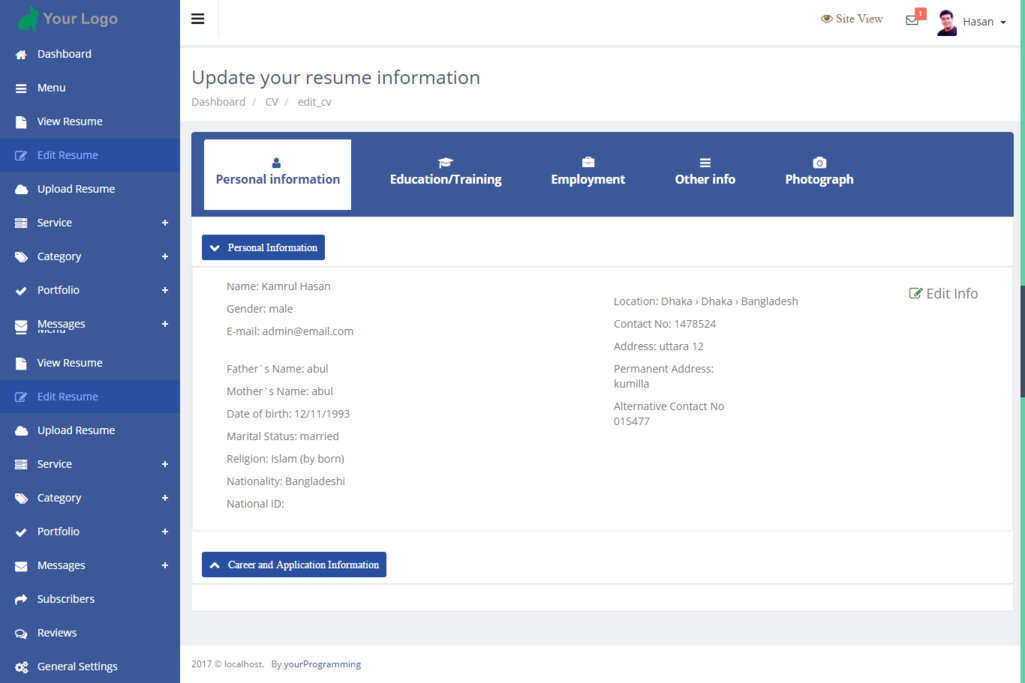
Task: Follow the yourProgramming footer link
Action: pyautogui.click(x=322, y=664)
